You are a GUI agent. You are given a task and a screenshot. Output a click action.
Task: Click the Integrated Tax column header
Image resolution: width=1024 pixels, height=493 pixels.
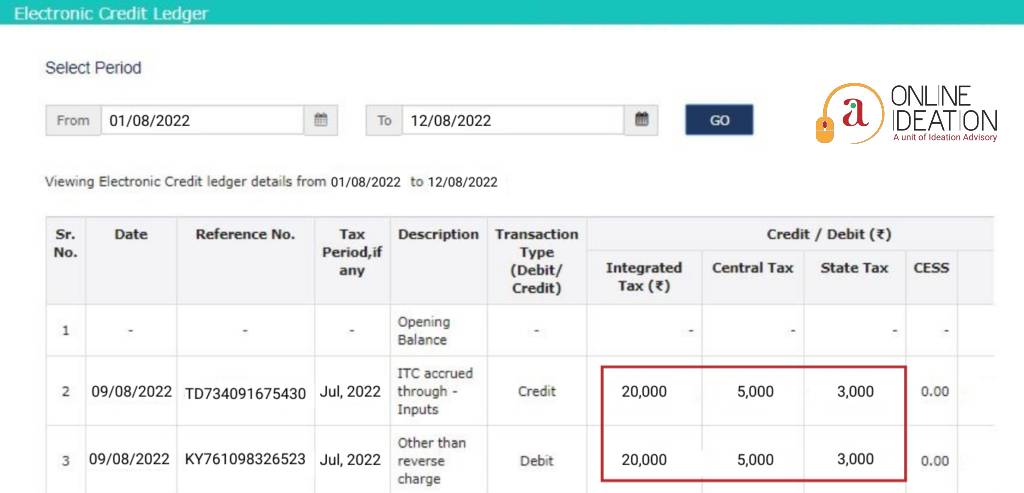point(644,276)
